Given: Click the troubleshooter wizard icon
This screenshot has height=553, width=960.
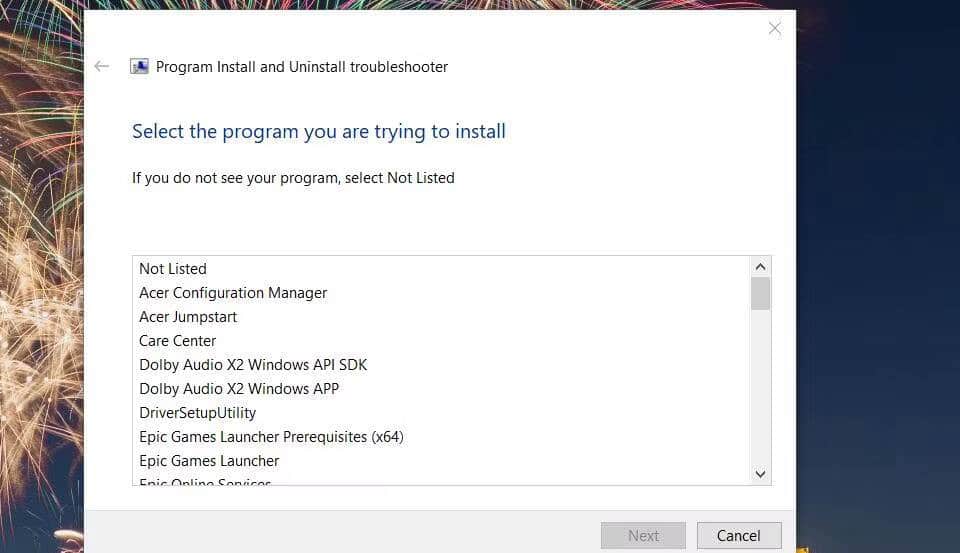Looking at the screenshot, I should pos(139,67).
